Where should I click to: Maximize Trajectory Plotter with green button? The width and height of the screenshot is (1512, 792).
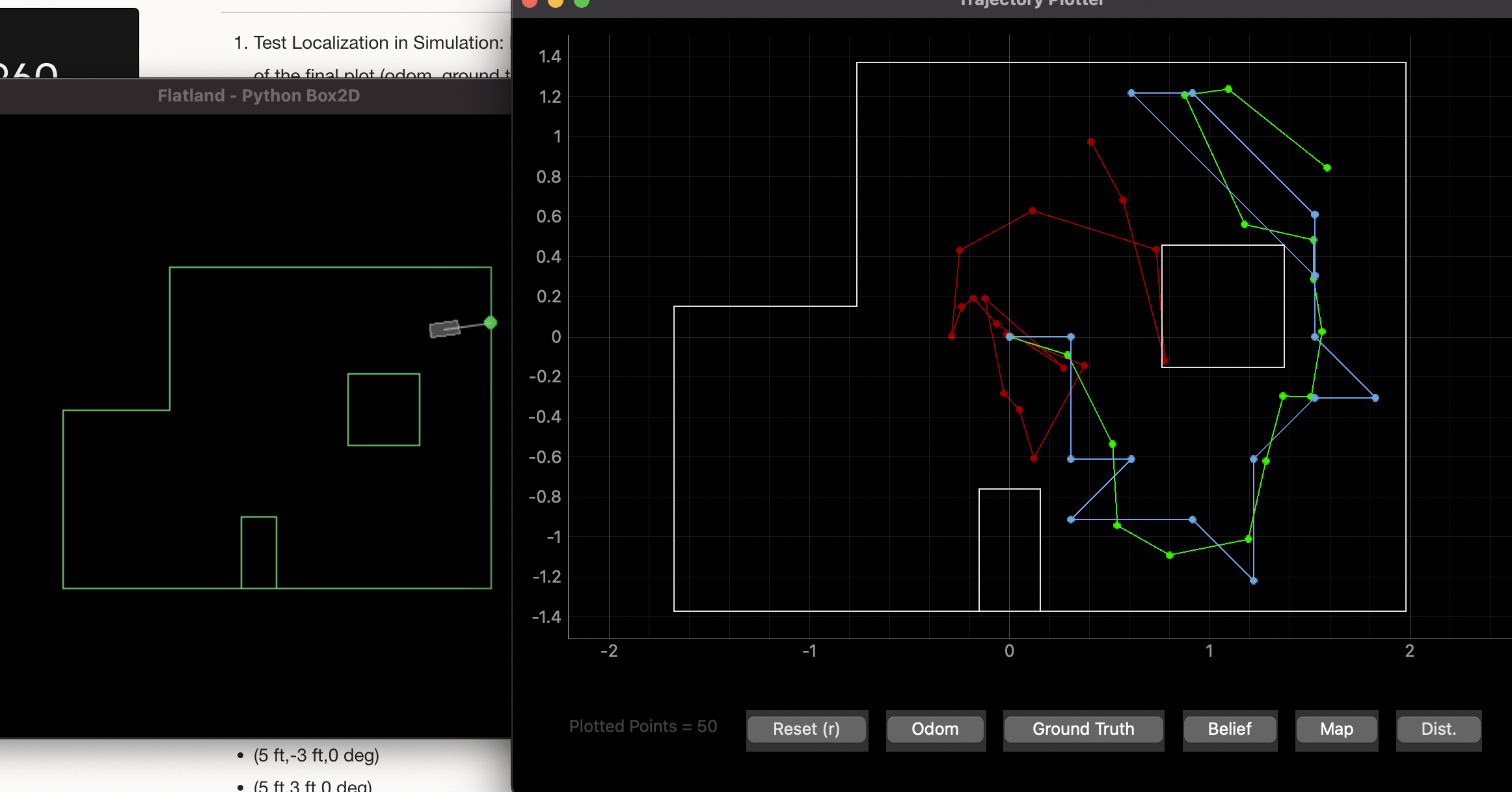[x=582, y=3]
